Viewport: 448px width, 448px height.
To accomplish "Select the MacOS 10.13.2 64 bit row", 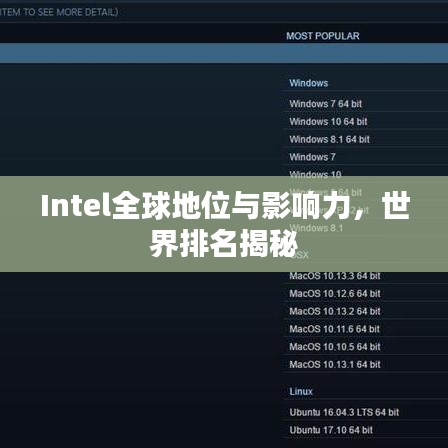I will [x=335, y=311].
